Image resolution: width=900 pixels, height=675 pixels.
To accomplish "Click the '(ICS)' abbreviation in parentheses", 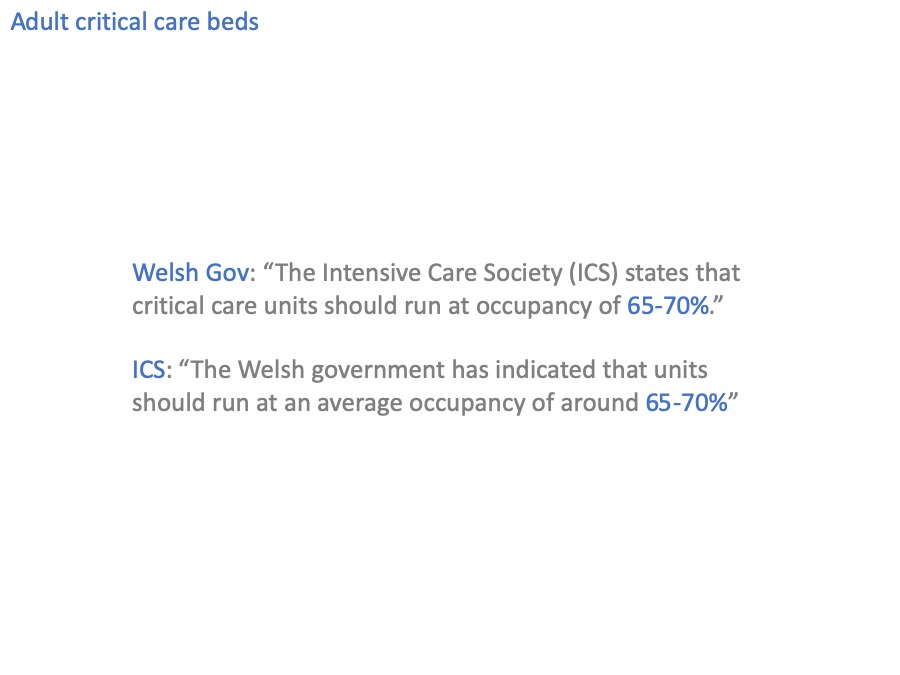I will pyautogui.click(x=593, y=273).
